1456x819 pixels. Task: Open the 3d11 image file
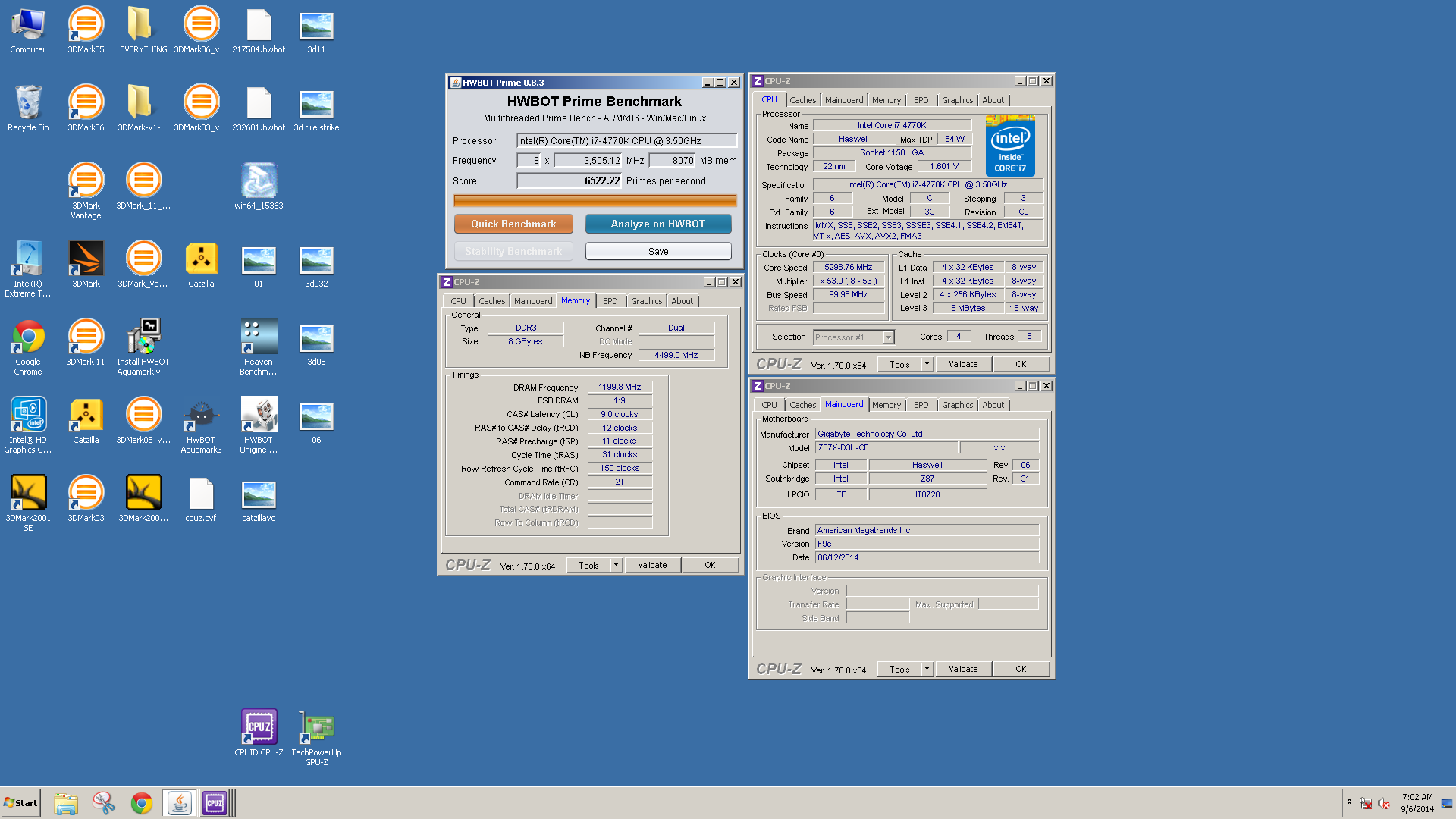point(316,31)
